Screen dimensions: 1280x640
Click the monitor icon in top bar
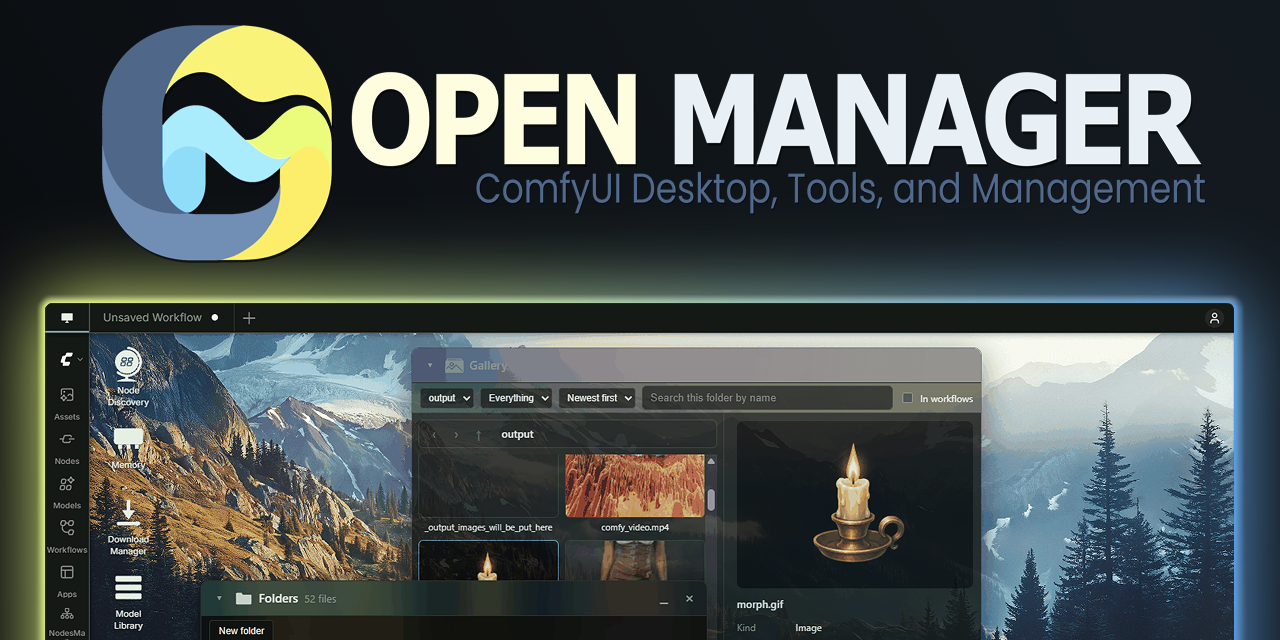tap(67, 318)
